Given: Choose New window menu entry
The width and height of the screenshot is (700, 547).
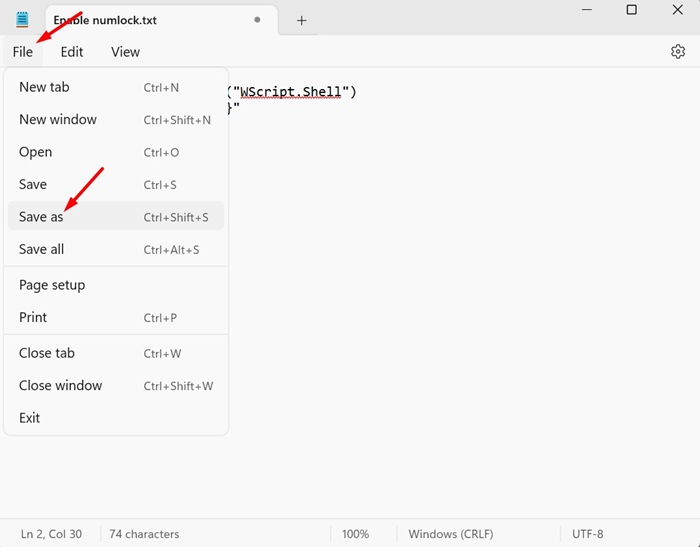Looking at the screenshot, I should [116, 120].
